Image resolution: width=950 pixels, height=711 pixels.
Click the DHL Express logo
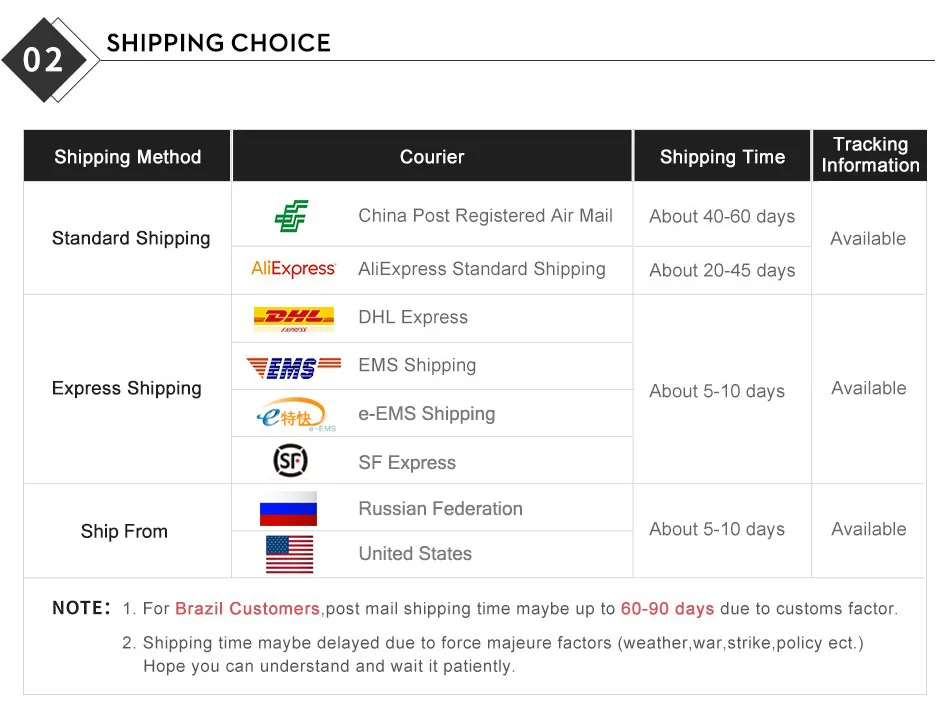[293, 319]
